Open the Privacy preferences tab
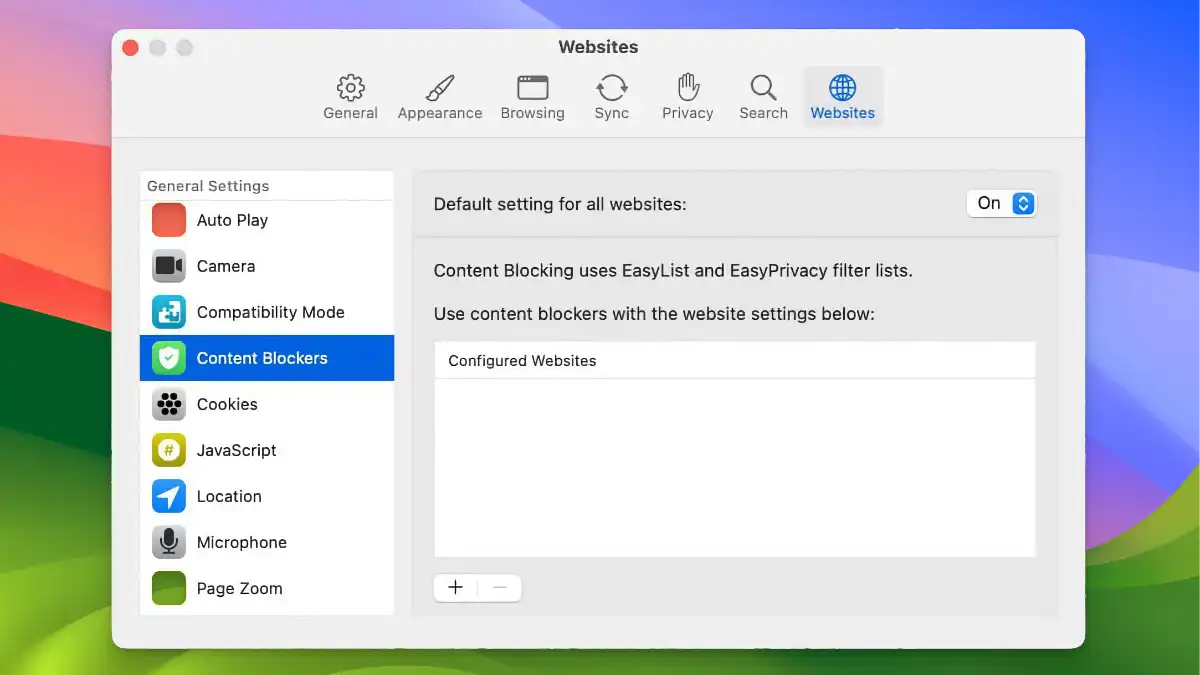Screen dimensions: 1200x675 [687, 96]
